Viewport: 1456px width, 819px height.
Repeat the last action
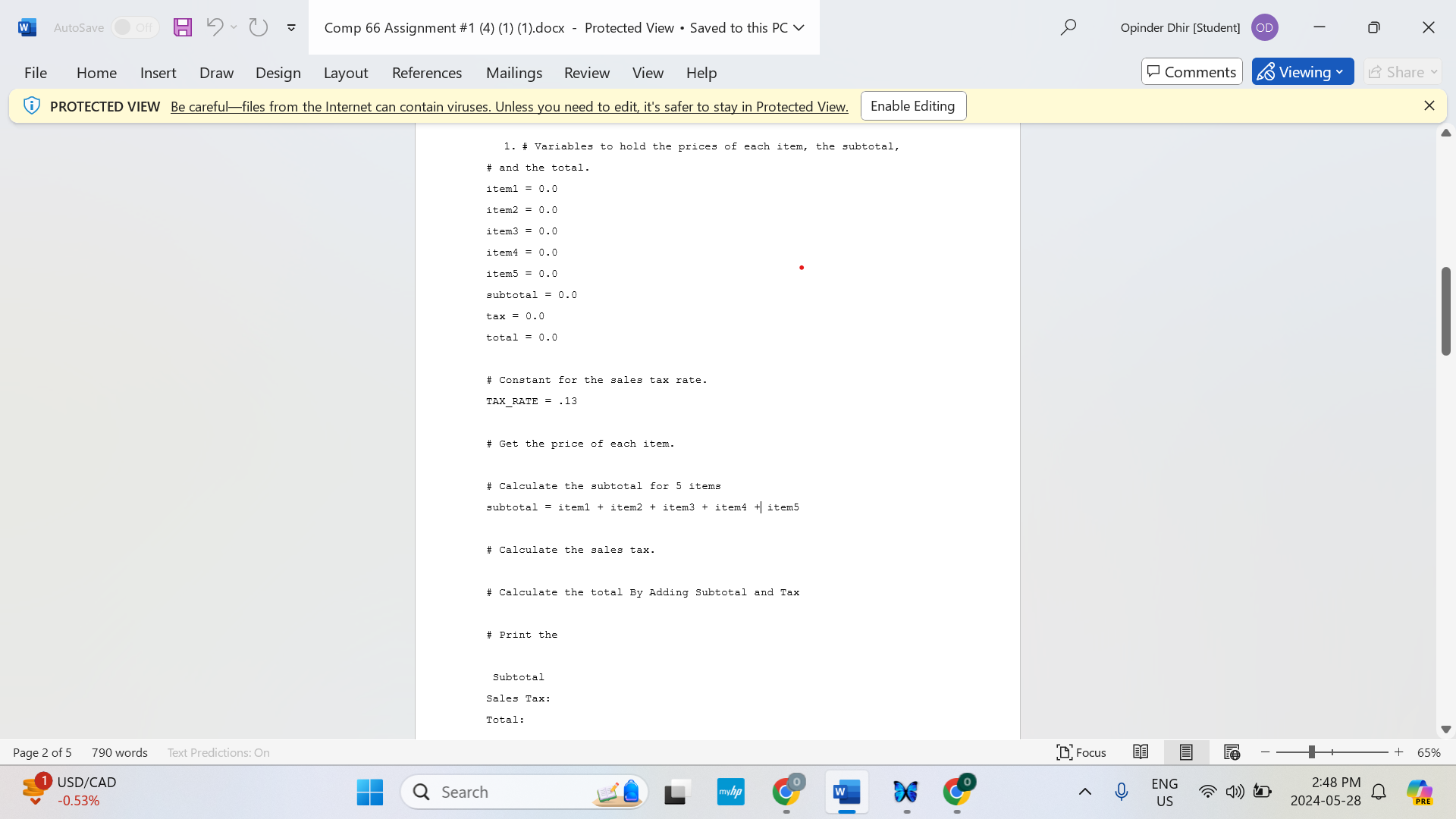pyautogui.click(x=258, y=27)
